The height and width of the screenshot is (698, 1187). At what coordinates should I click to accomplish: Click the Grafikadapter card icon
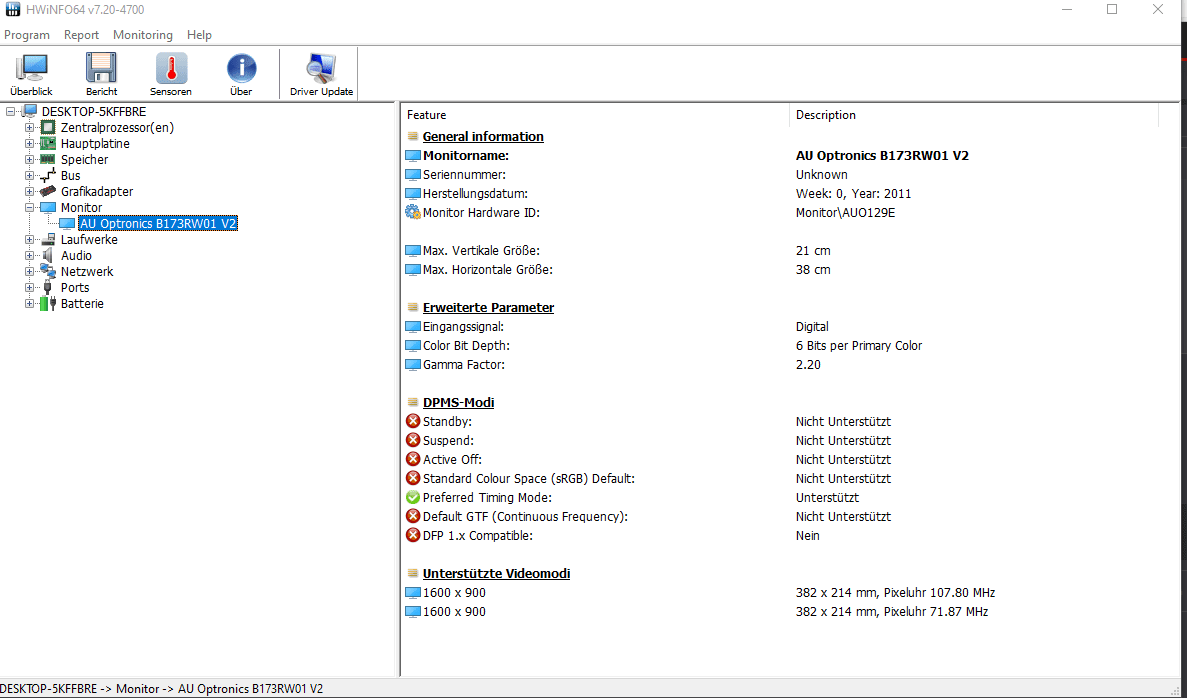[x=48, y=192]
